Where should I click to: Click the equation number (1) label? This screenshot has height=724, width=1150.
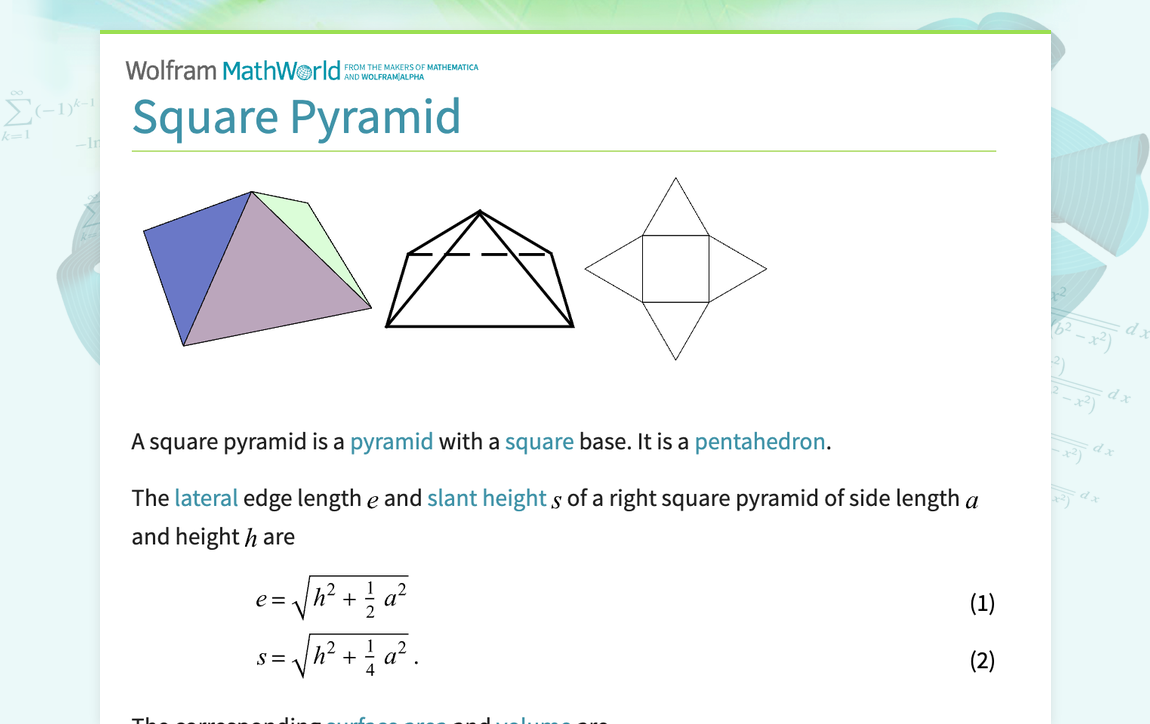coord(982,602)
